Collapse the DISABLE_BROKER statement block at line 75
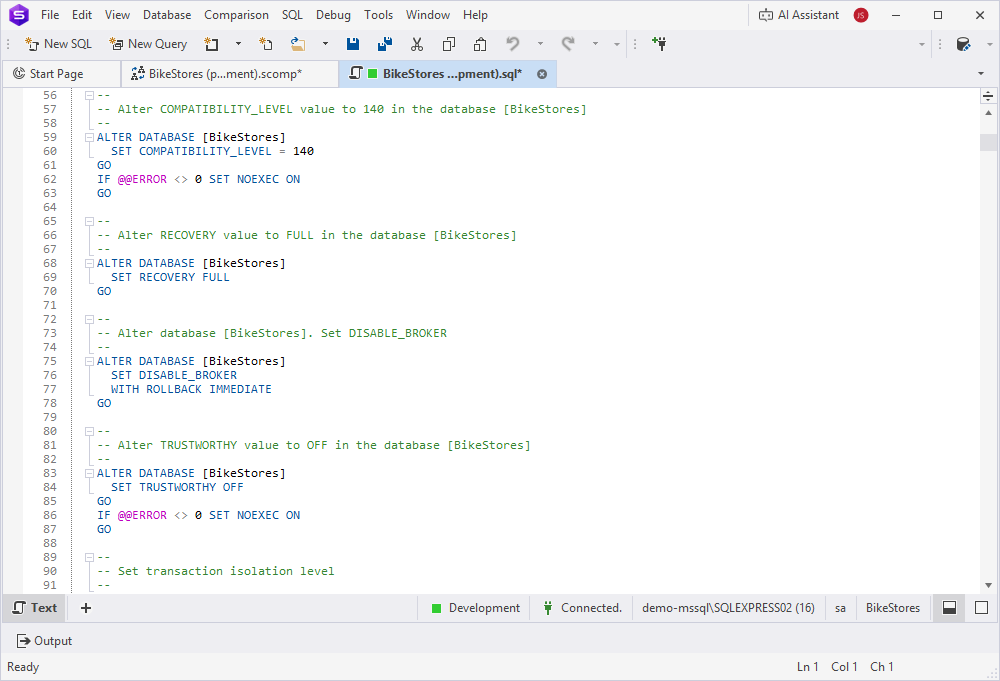Viewport: 1000px width, 681px height. coord(88,361)
